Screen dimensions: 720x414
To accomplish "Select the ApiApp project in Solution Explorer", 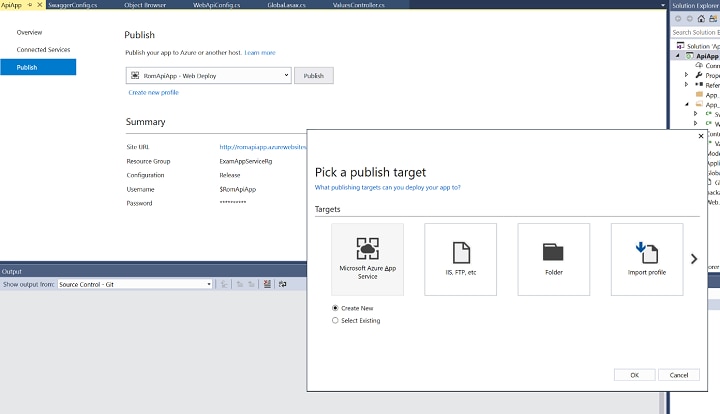I will click(x=707, y=56).
